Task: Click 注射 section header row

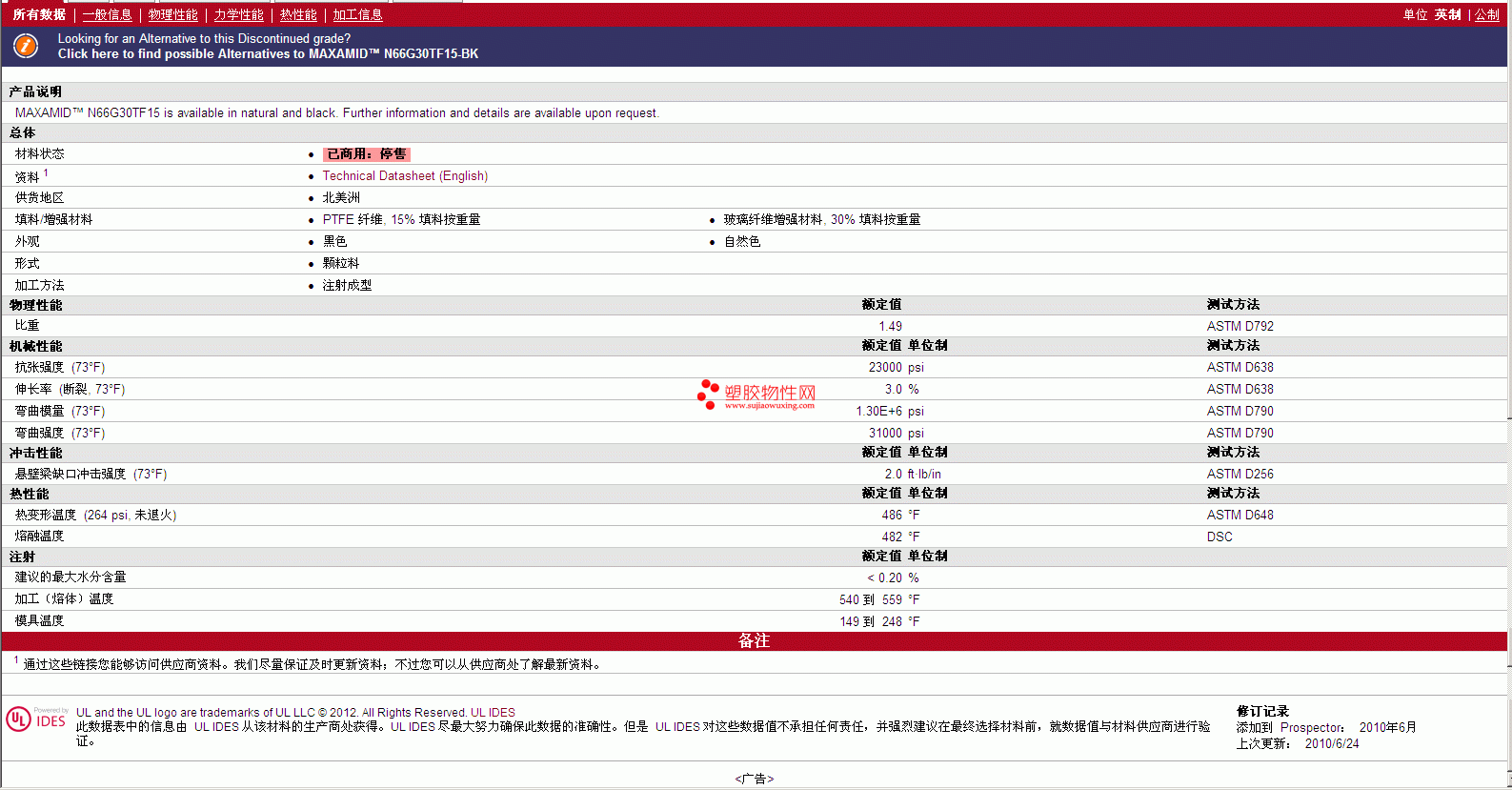Action: [x=755, y=557]
